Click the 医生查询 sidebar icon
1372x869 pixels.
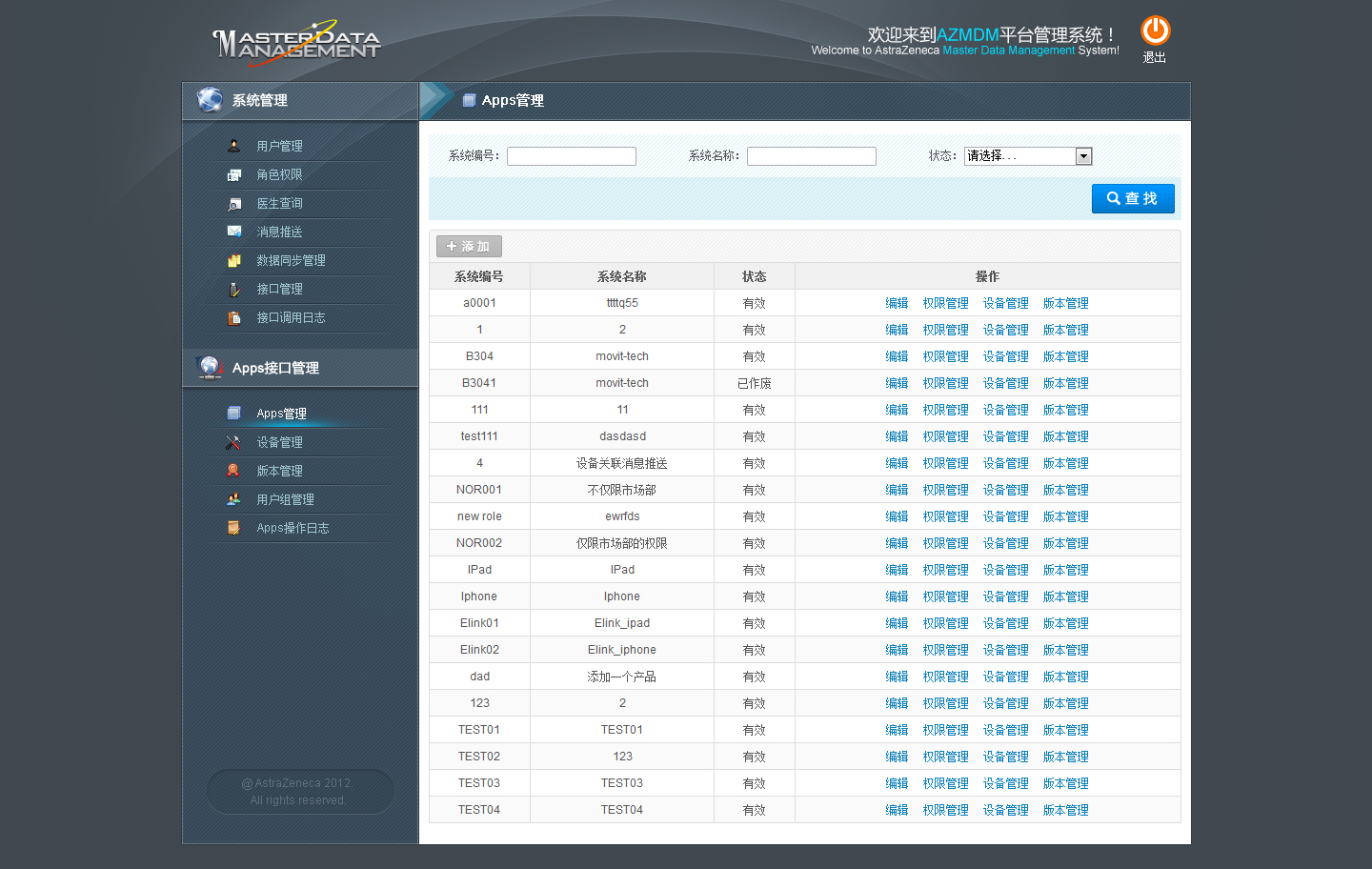coord(234,203)
